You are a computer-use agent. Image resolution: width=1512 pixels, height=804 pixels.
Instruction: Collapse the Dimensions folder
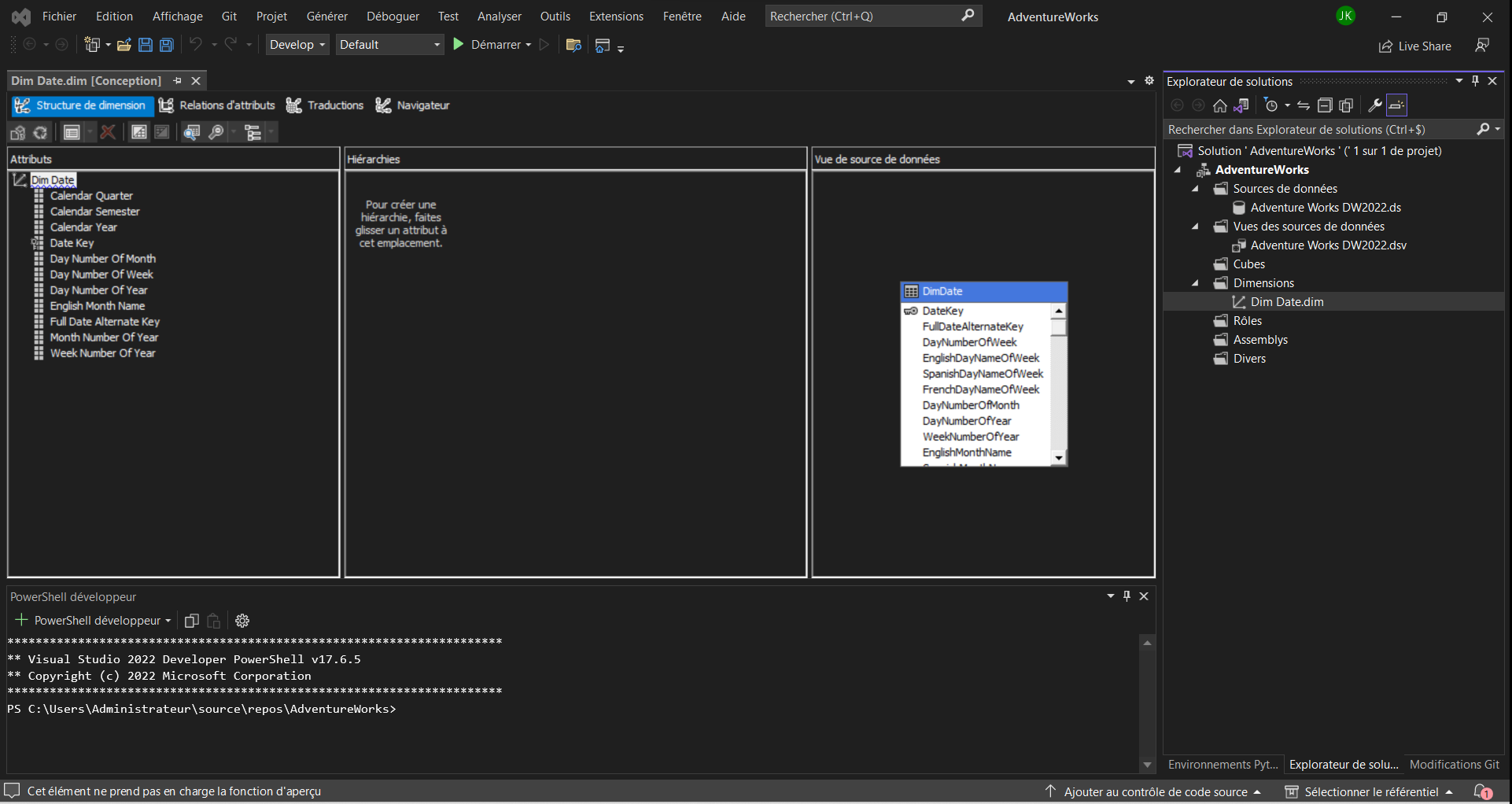(1196, 283)
